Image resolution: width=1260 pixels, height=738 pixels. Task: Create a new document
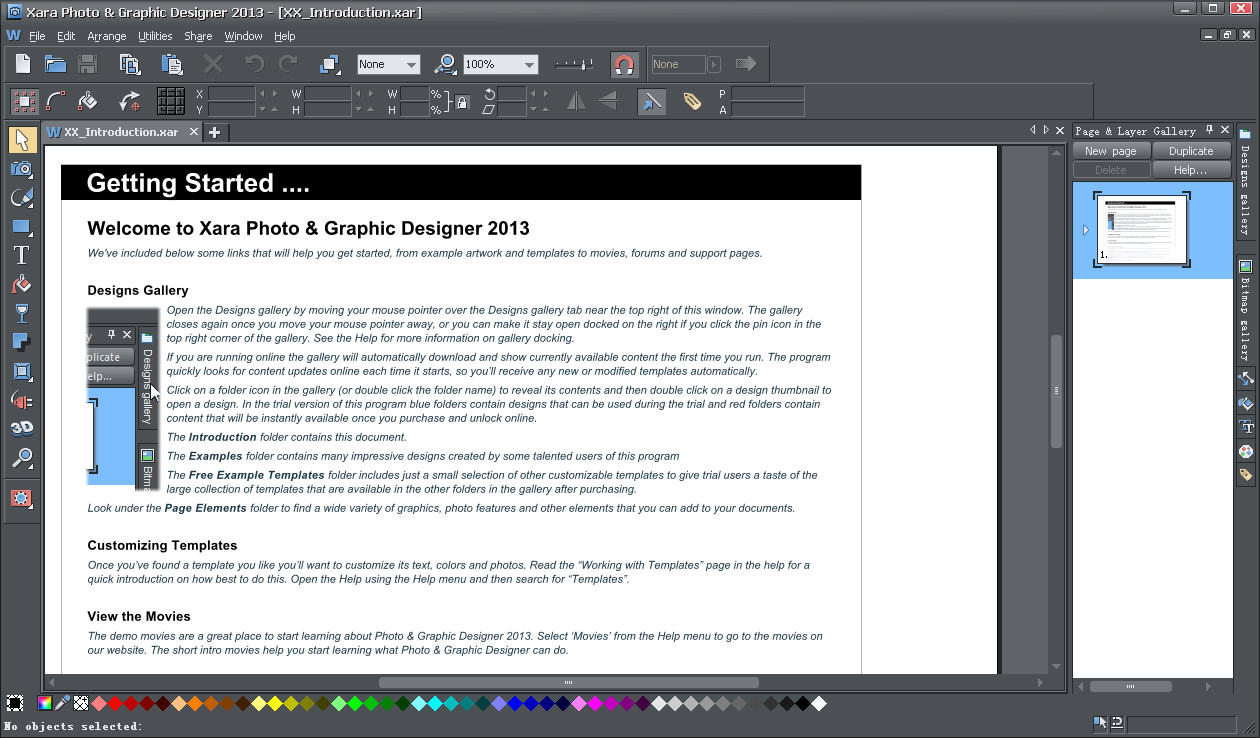point(23,64)
